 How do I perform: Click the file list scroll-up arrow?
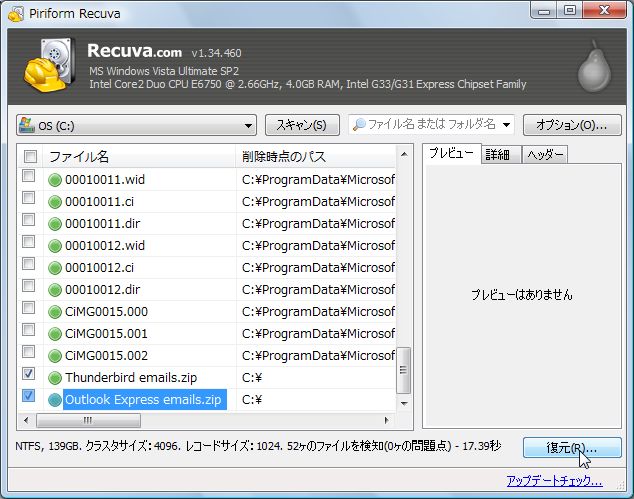pyautogui.click(x=404, y=154)
